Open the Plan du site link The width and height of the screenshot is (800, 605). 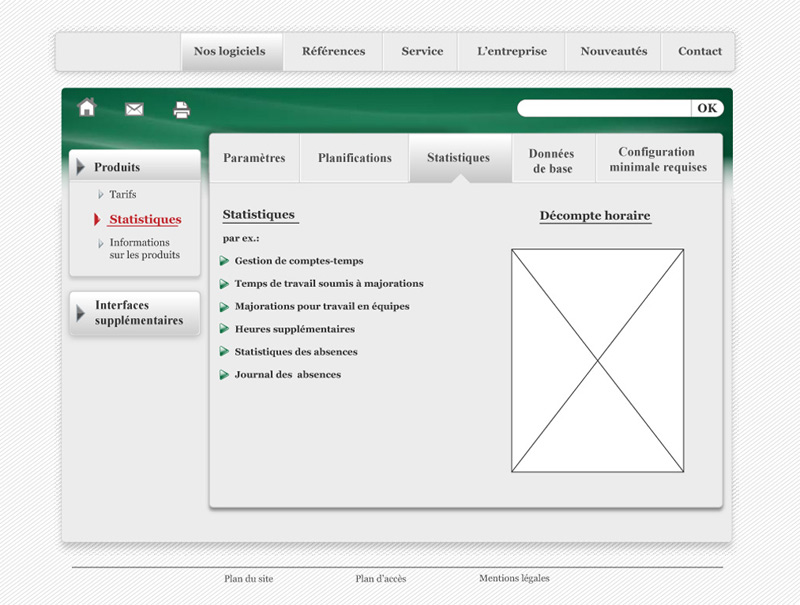click(249, 579)
